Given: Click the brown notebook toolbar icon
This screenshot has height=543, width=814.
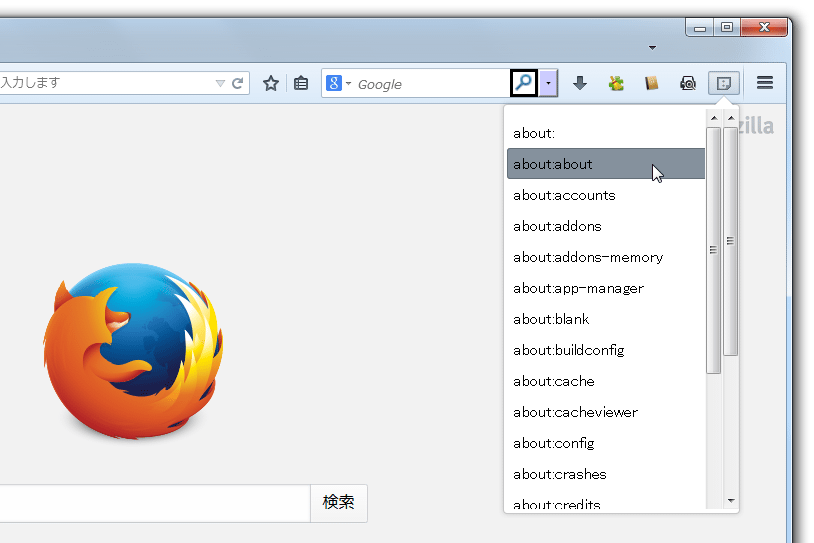Looking at the screenshot, I should pos(652,83).
